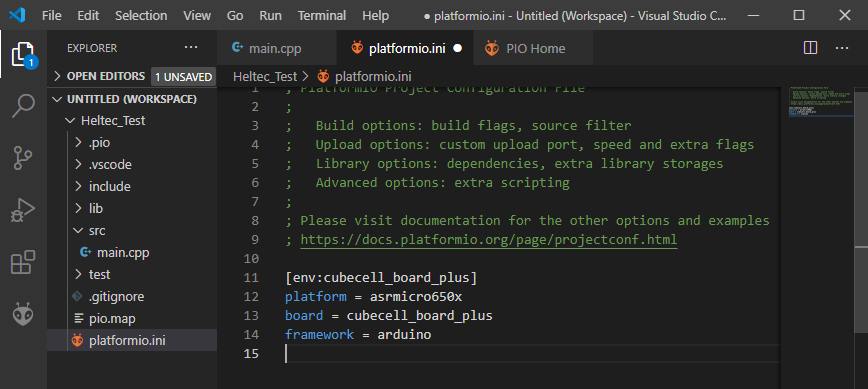868x389 pixels.
Task: Open Run and Debug view icon
Action: (x=23, y=210)
